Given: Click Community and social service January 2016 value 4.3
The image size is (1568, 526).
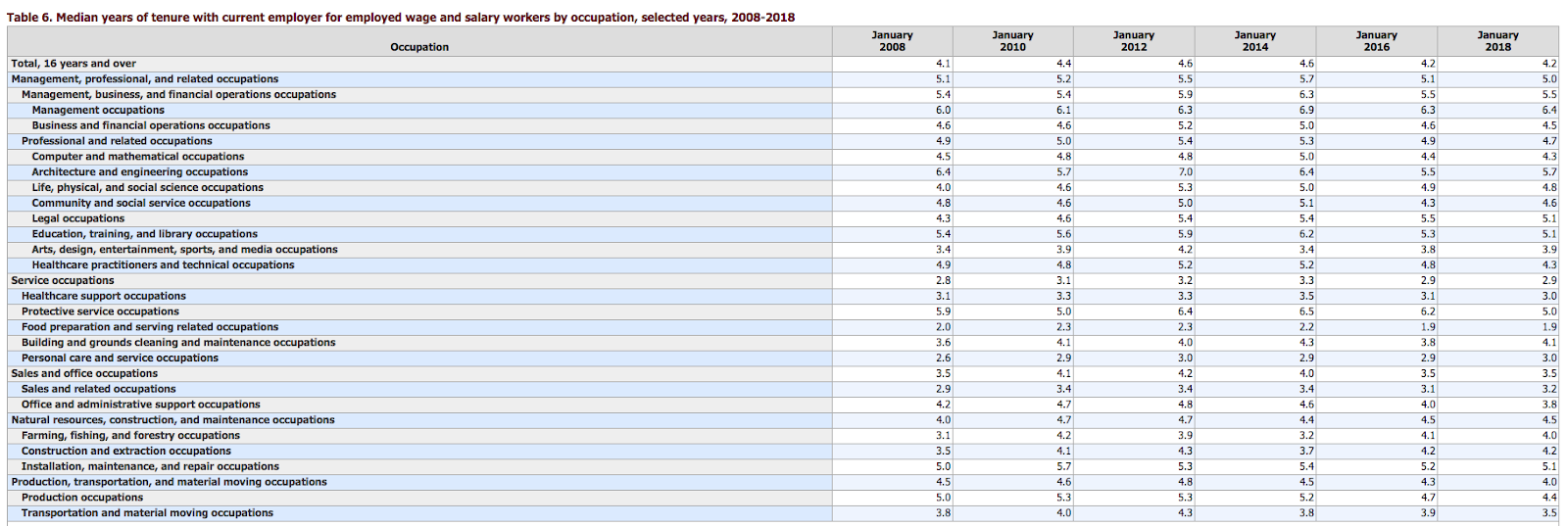Looking at the screenshot, I should point(1428,204).
